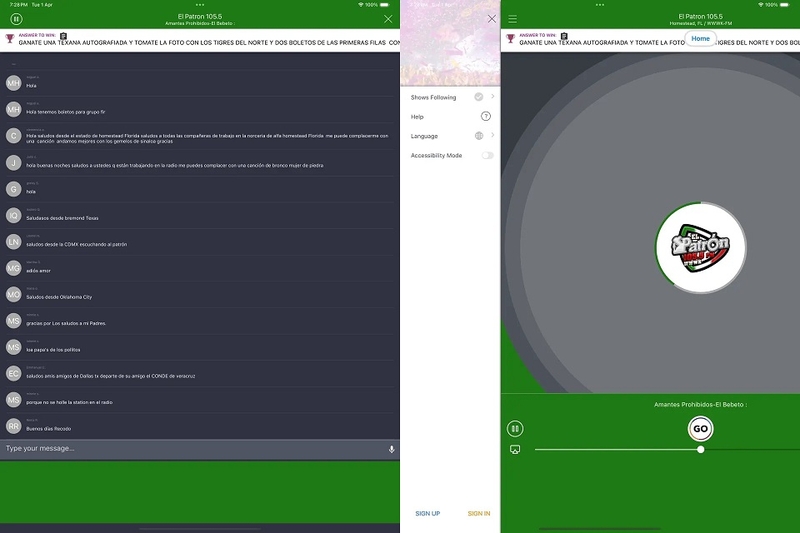Expand Shows Following chevron arrow

point(492,96)
